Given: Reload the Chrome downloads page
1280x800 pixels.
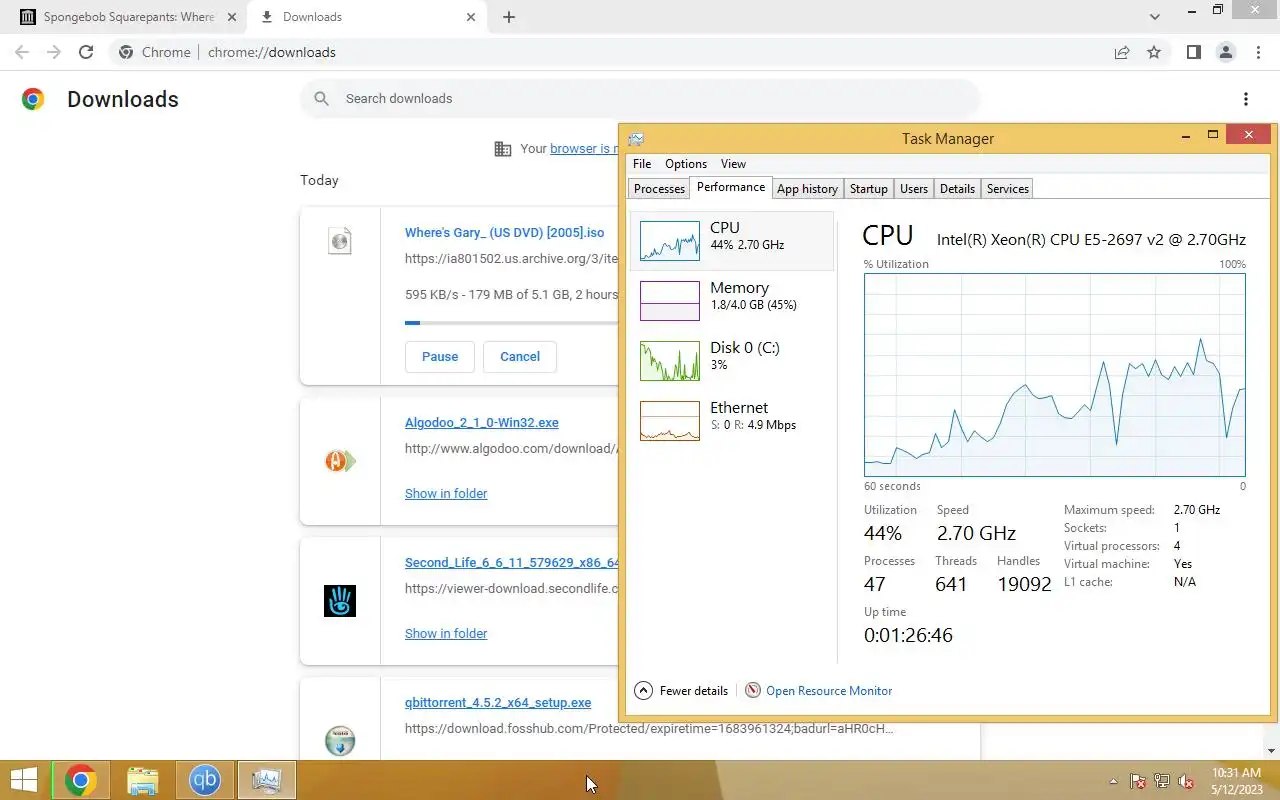Looking at the screenshot, I should pos(86,52).
